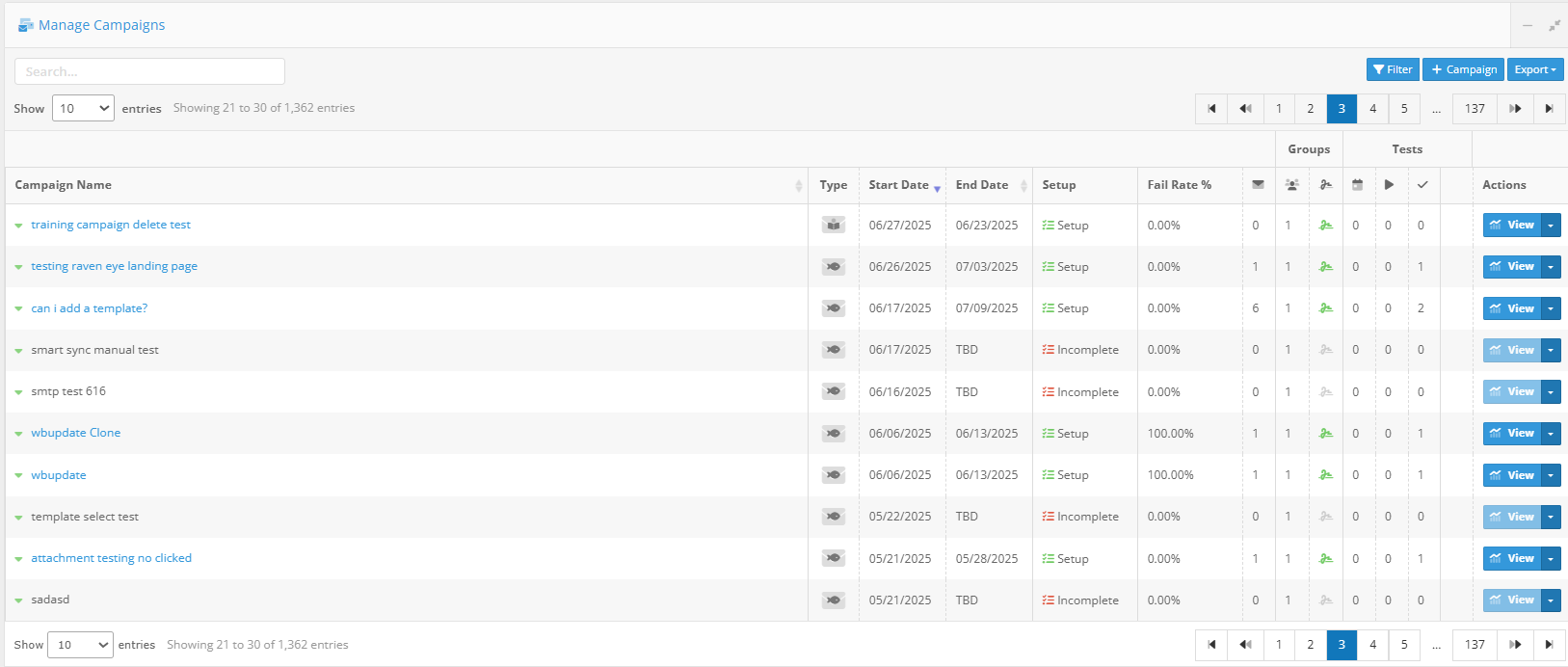Click the groups people column header icon
This screenshot has height=667, width=1568.
[x=1292, y=185]
